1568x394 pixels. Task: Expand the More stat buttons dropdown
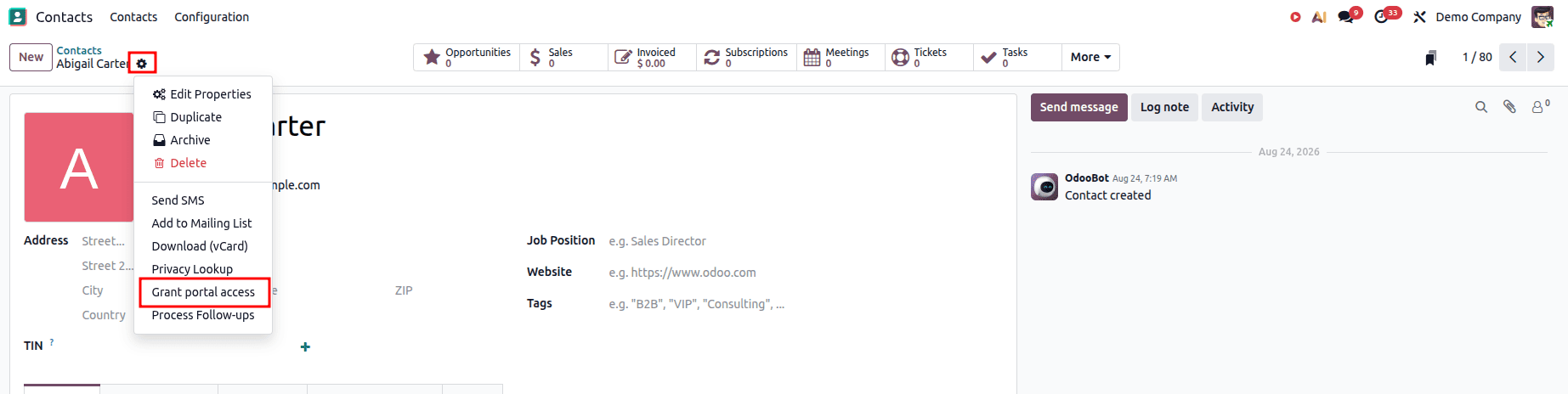(1090, 57)
